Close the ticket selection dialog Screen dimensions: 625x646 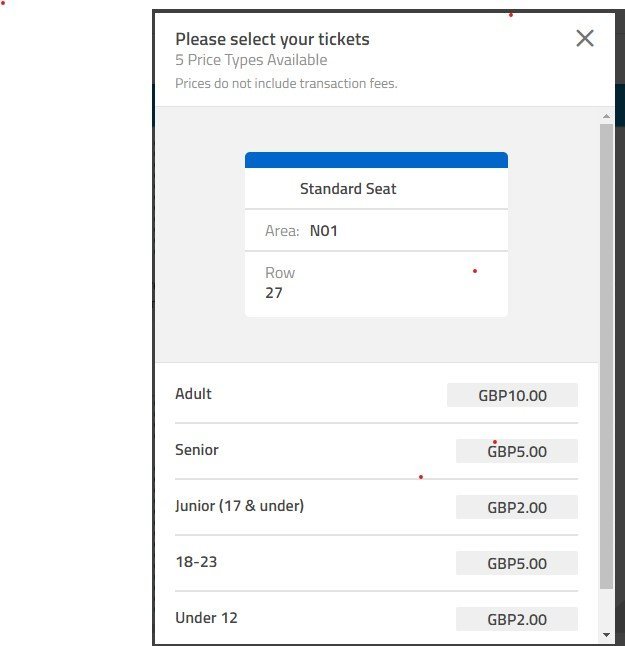pyautogui.click(x=585, y=38)
